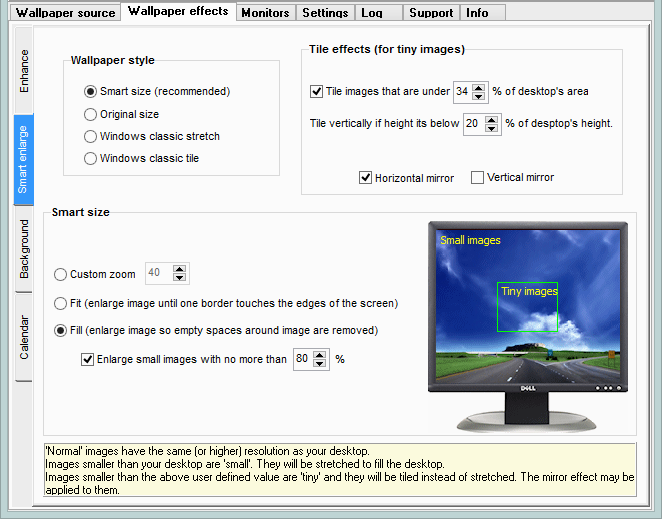
Task: Decrease the tile area percentage spinner
Action: (x=479, y=96)
